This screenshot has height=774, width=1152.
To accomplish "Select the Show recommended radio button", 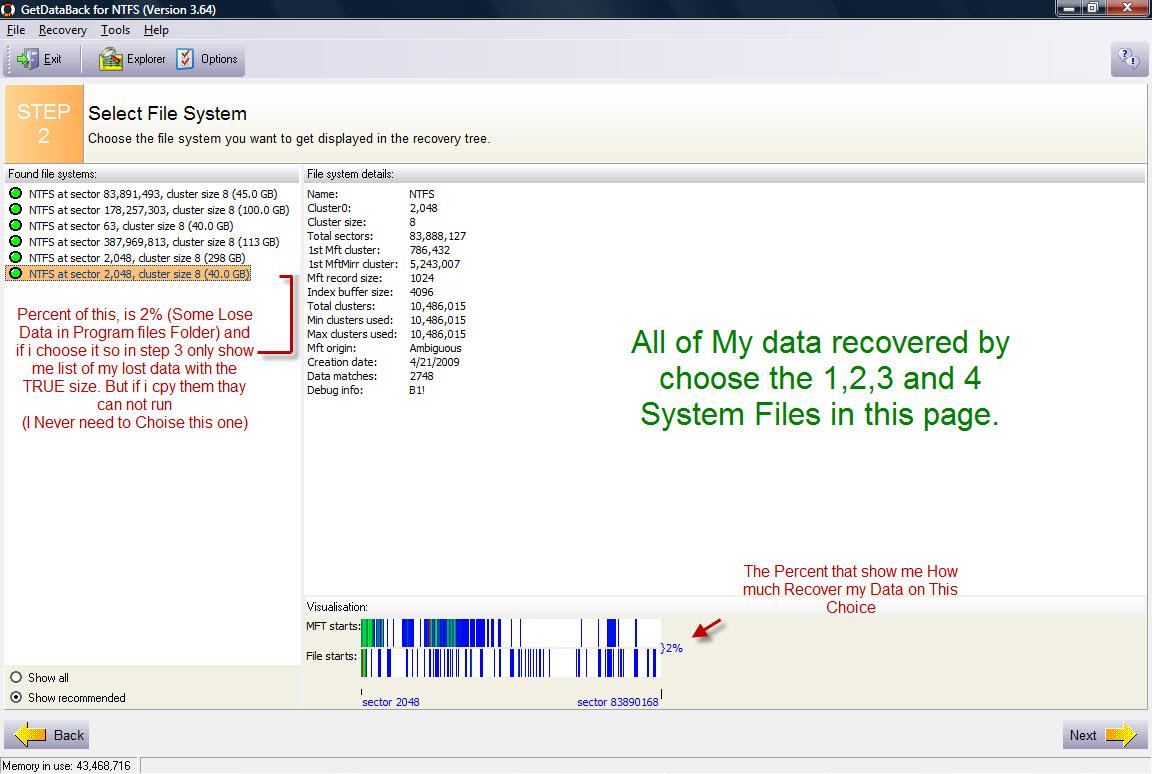I will 16,697.
